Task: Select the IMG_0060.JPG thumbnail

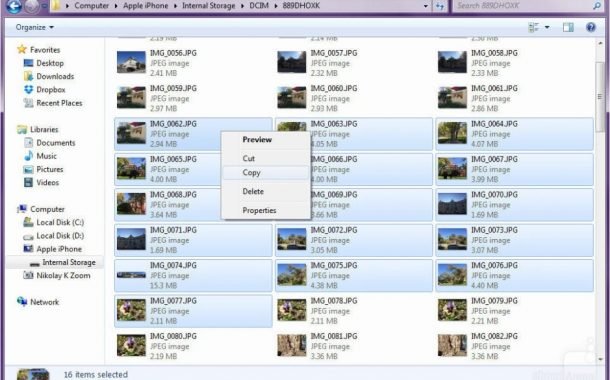Action: pyautogui.click(x=292, y=98)
